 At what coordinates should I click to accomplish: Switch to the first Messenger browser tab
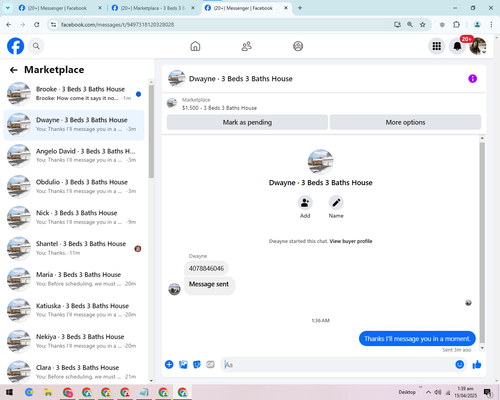[59, 8]
